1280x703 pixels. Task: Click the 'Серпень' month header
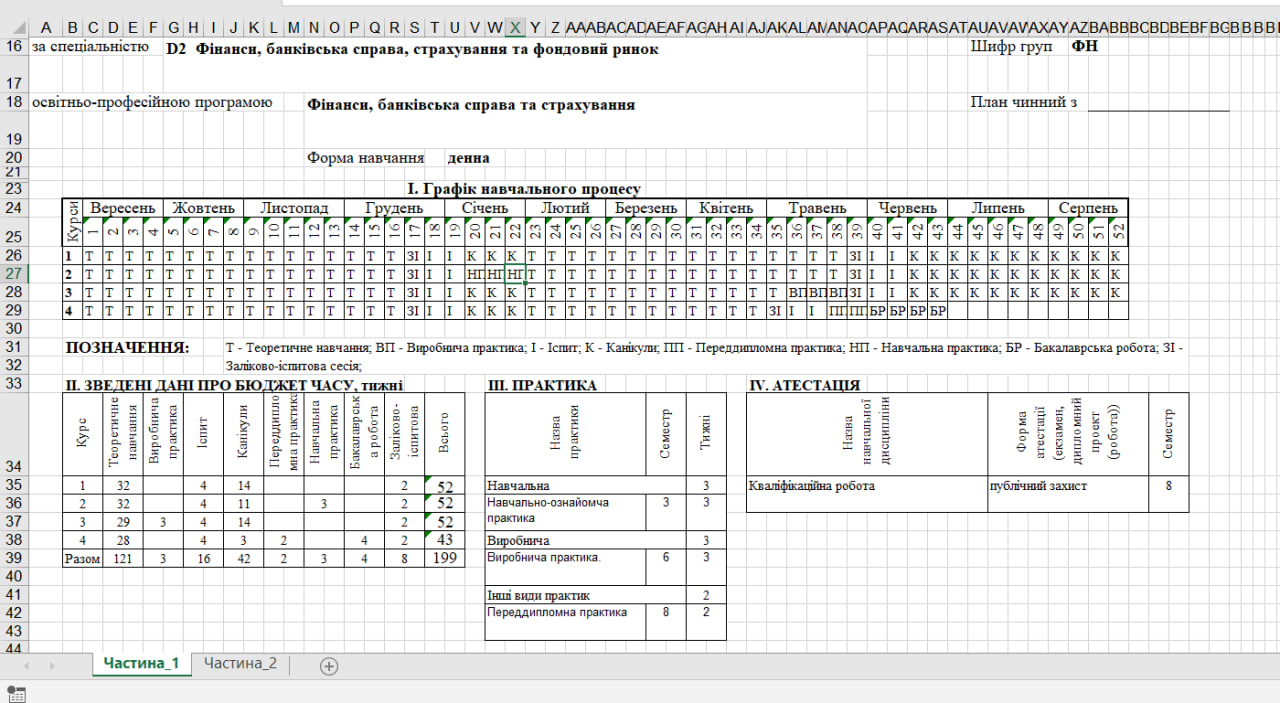[x=1088, y=208]
